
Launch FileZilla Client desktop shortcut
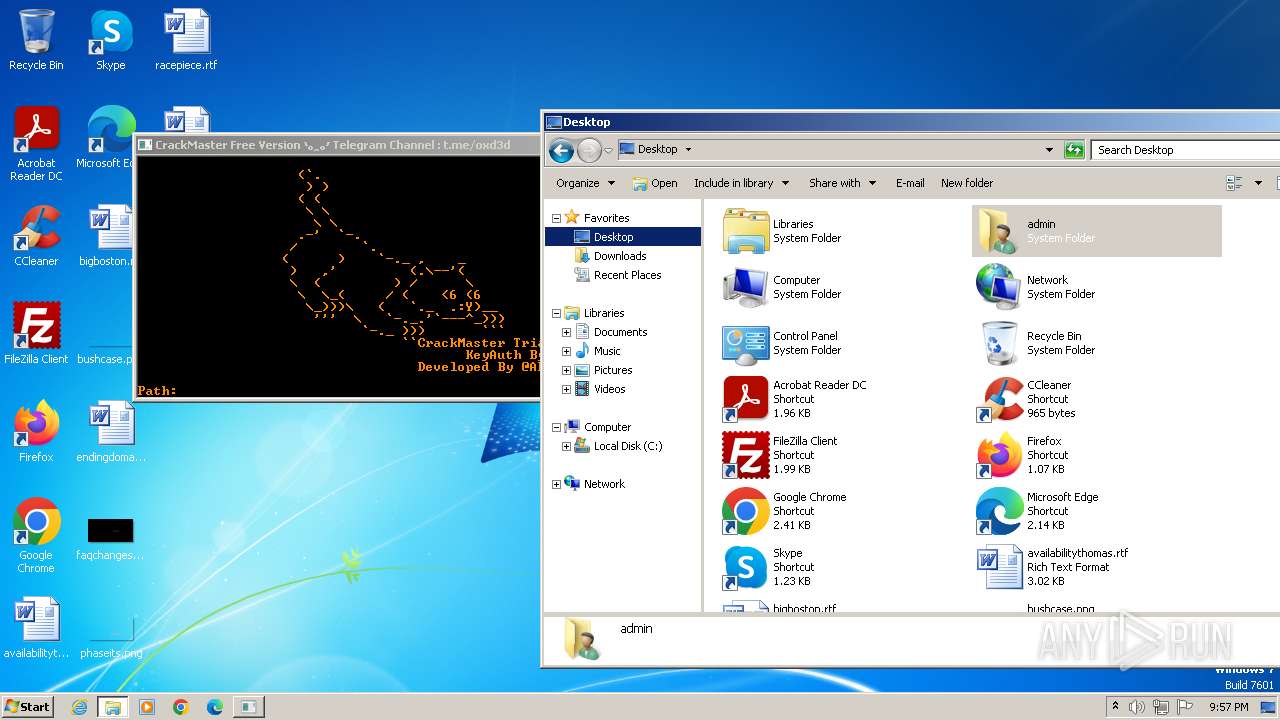[x=36, y=333]
